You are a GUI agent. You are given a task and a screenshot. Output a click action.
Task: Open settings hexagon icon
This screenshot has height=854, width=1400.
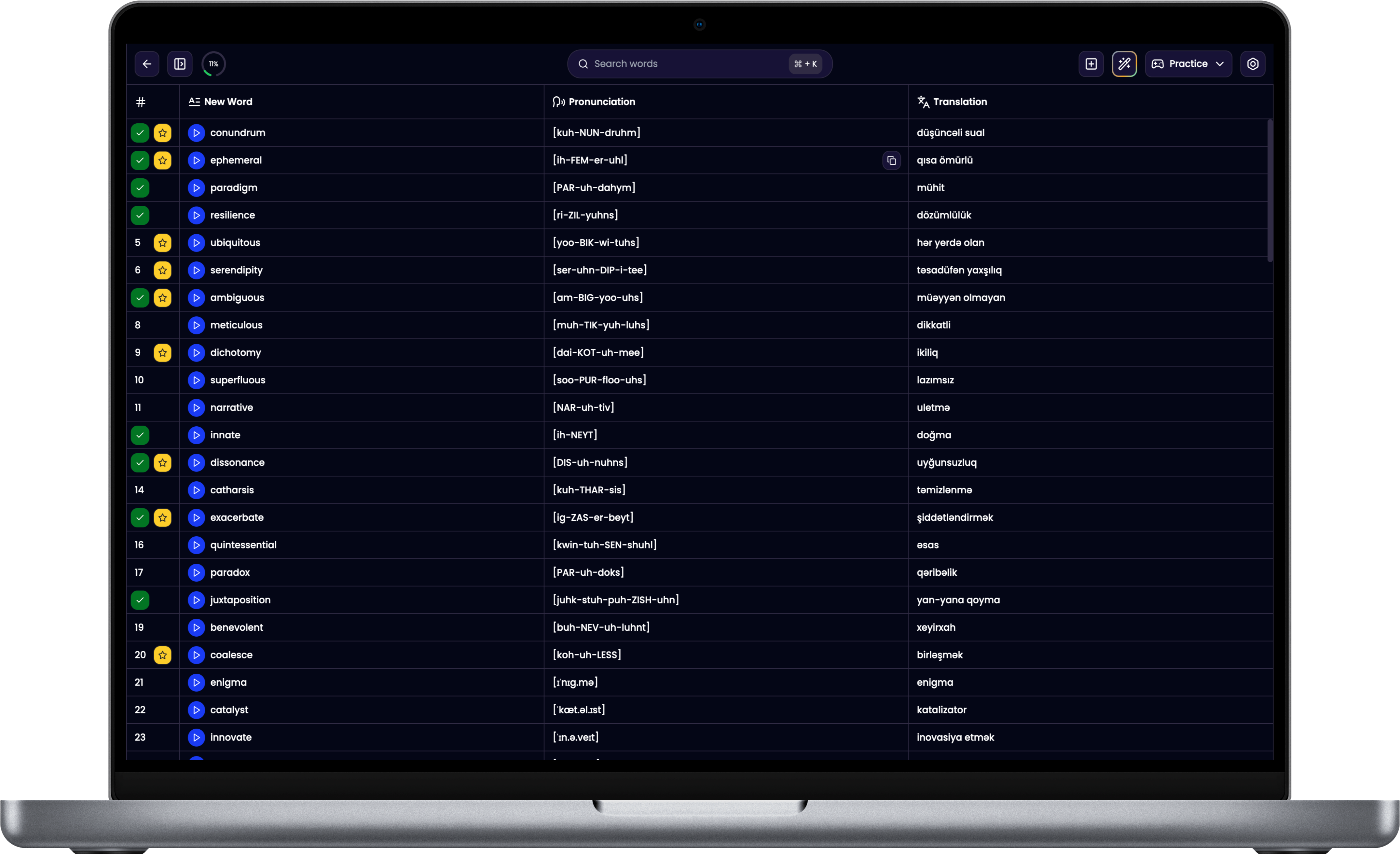pos(1252,64)
